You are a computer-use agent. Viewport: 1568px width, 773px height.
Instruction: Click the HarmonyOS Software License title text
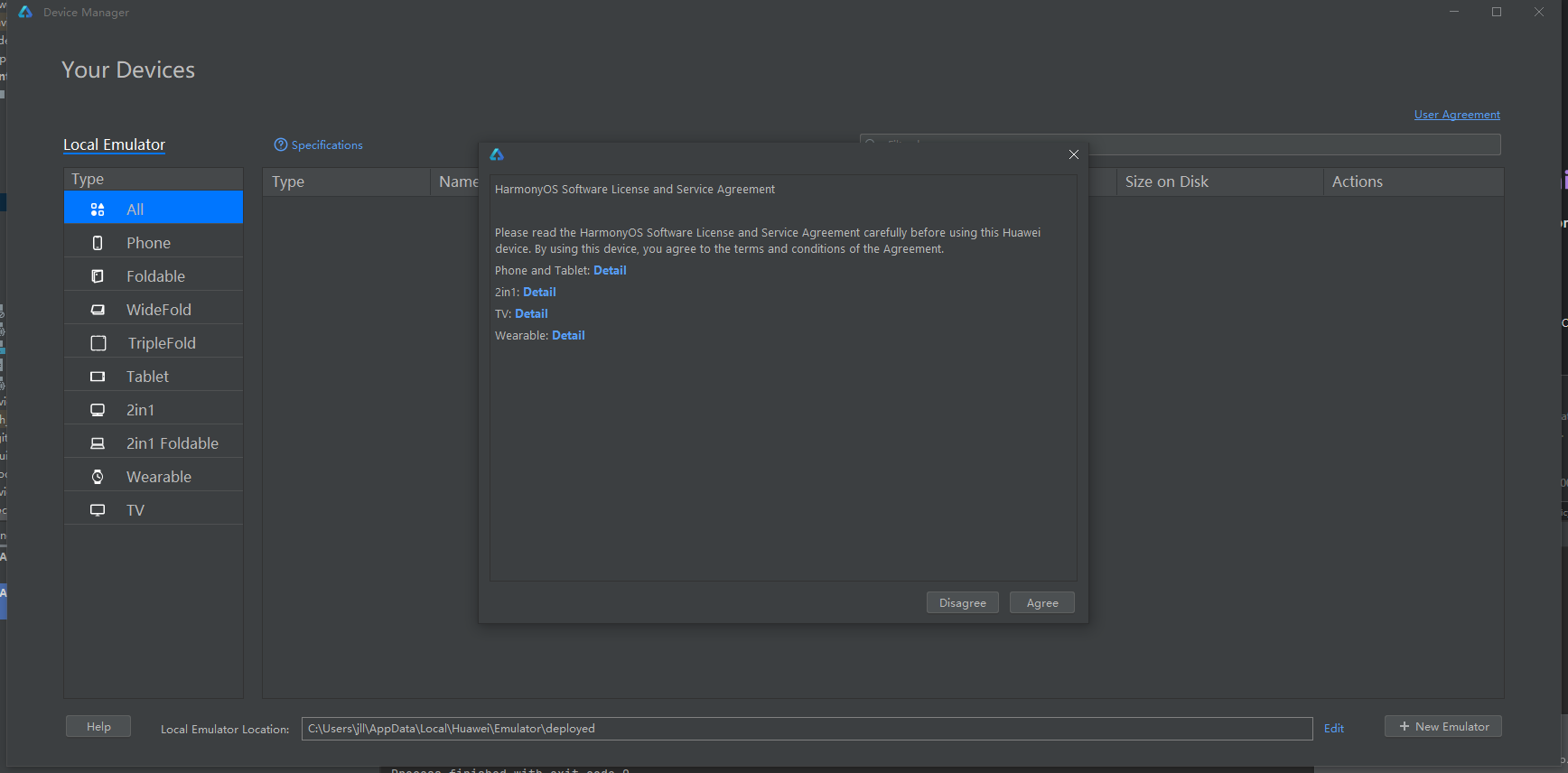[635, 190]
